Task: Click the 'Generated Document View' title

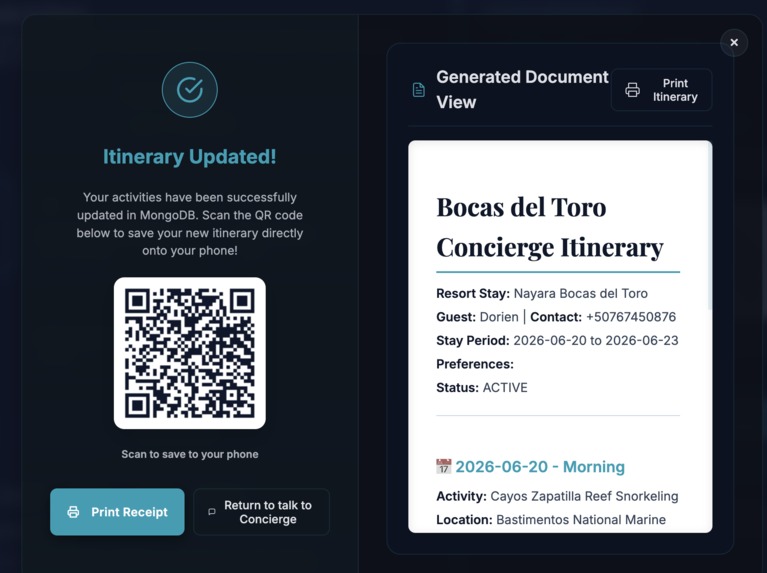Action: pyautogui.click(x=522, y=90)
